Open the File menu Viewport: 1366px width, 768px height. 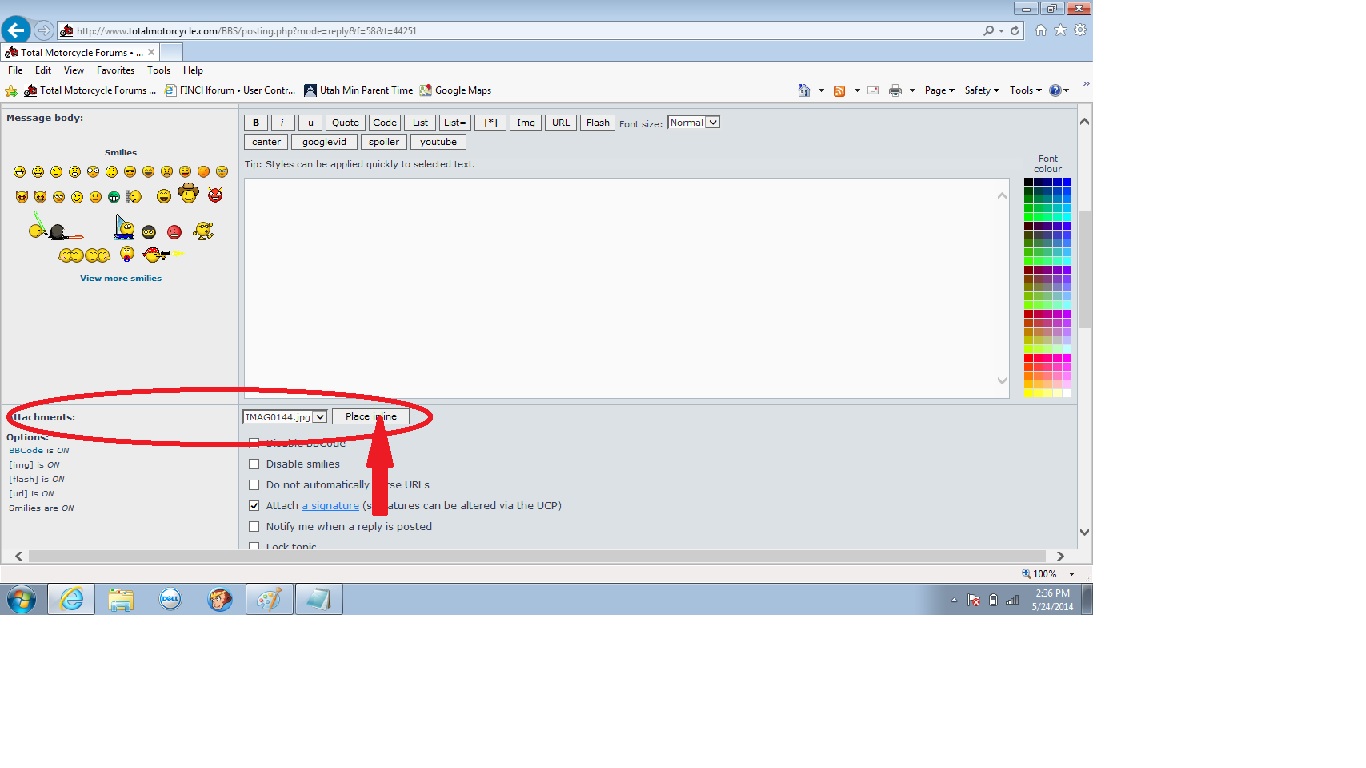coord(15,70)
